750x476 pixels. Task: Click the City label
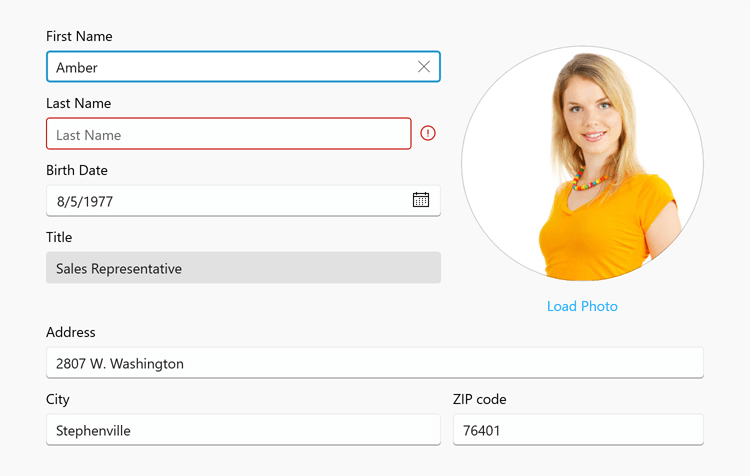[58, 399]
